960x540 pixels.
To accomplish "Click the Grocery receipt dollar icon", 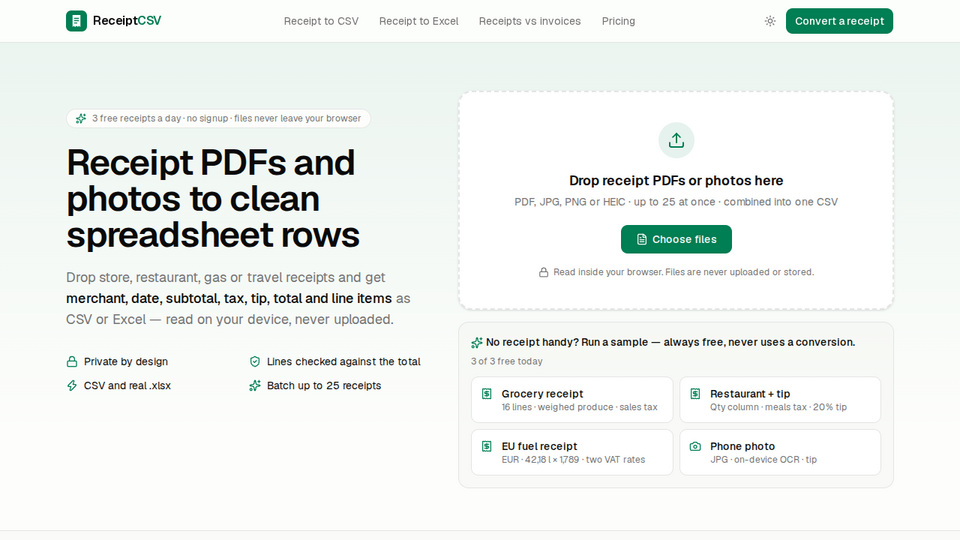I will pyautogui.click(x=487, y=394).
